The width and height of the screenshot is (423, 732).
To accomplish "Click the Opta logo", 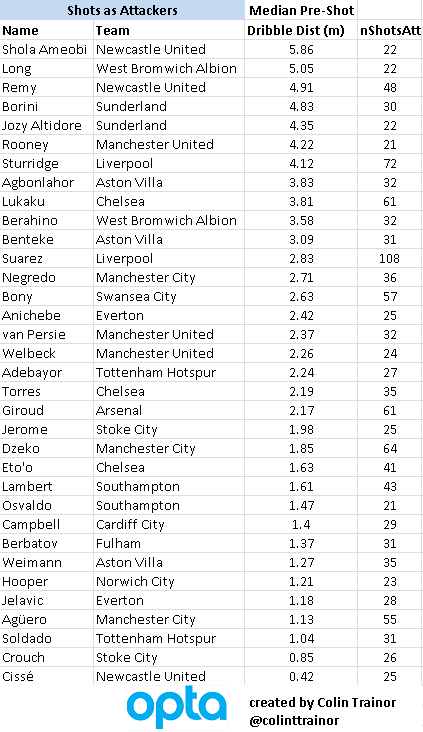I will coord(177,708).
